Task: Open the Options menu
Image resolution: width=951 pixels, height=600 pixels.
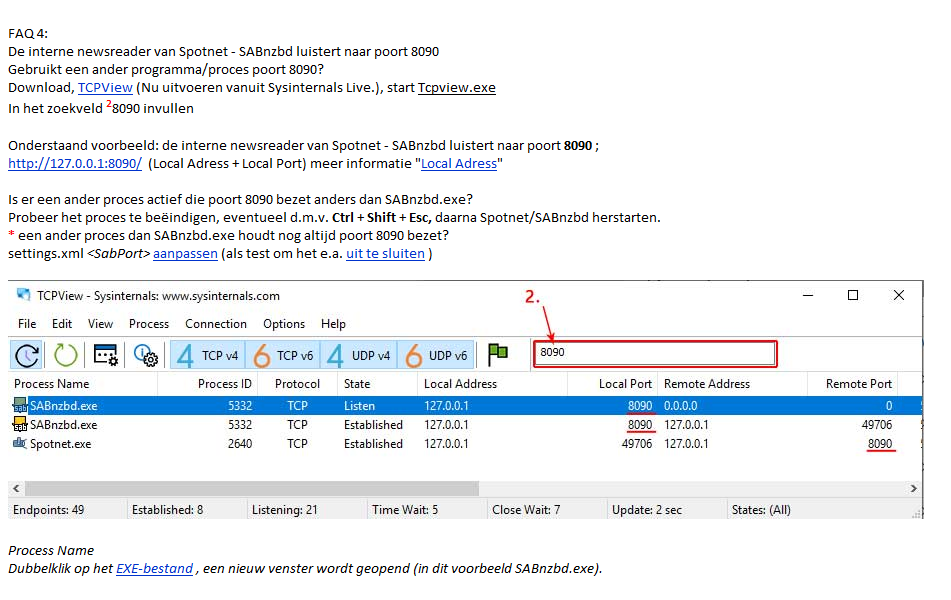Action: point(284,324)
